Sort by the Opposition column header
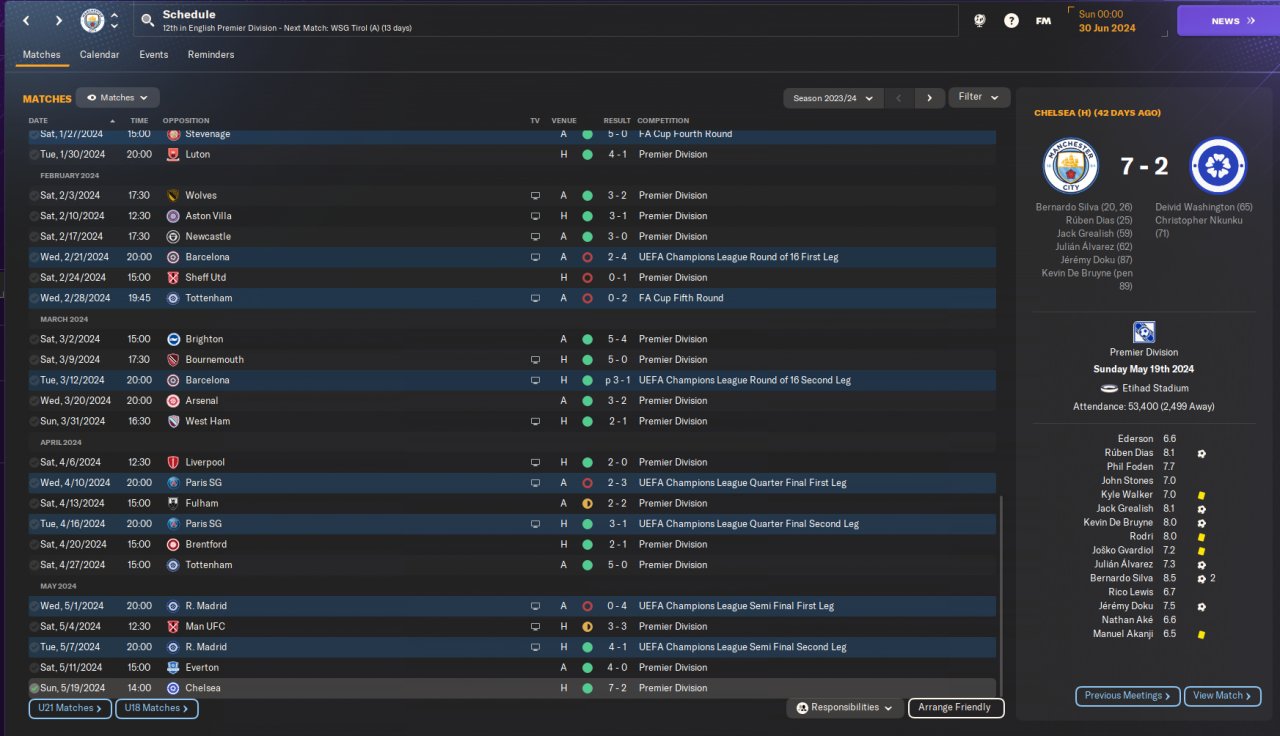The image size is (1280, 736). [x=186, y=121]
